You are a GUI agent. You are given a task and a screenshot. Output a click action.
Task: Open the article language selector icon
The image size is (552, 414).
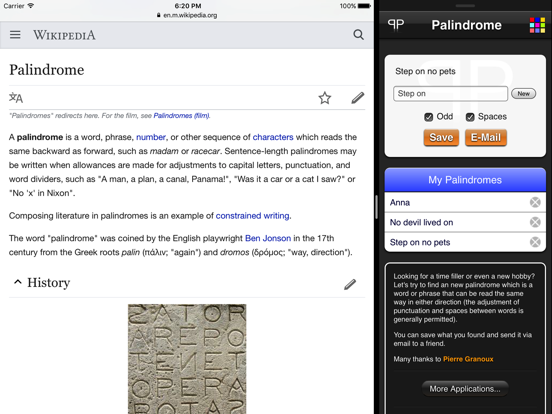pos(16,98)
